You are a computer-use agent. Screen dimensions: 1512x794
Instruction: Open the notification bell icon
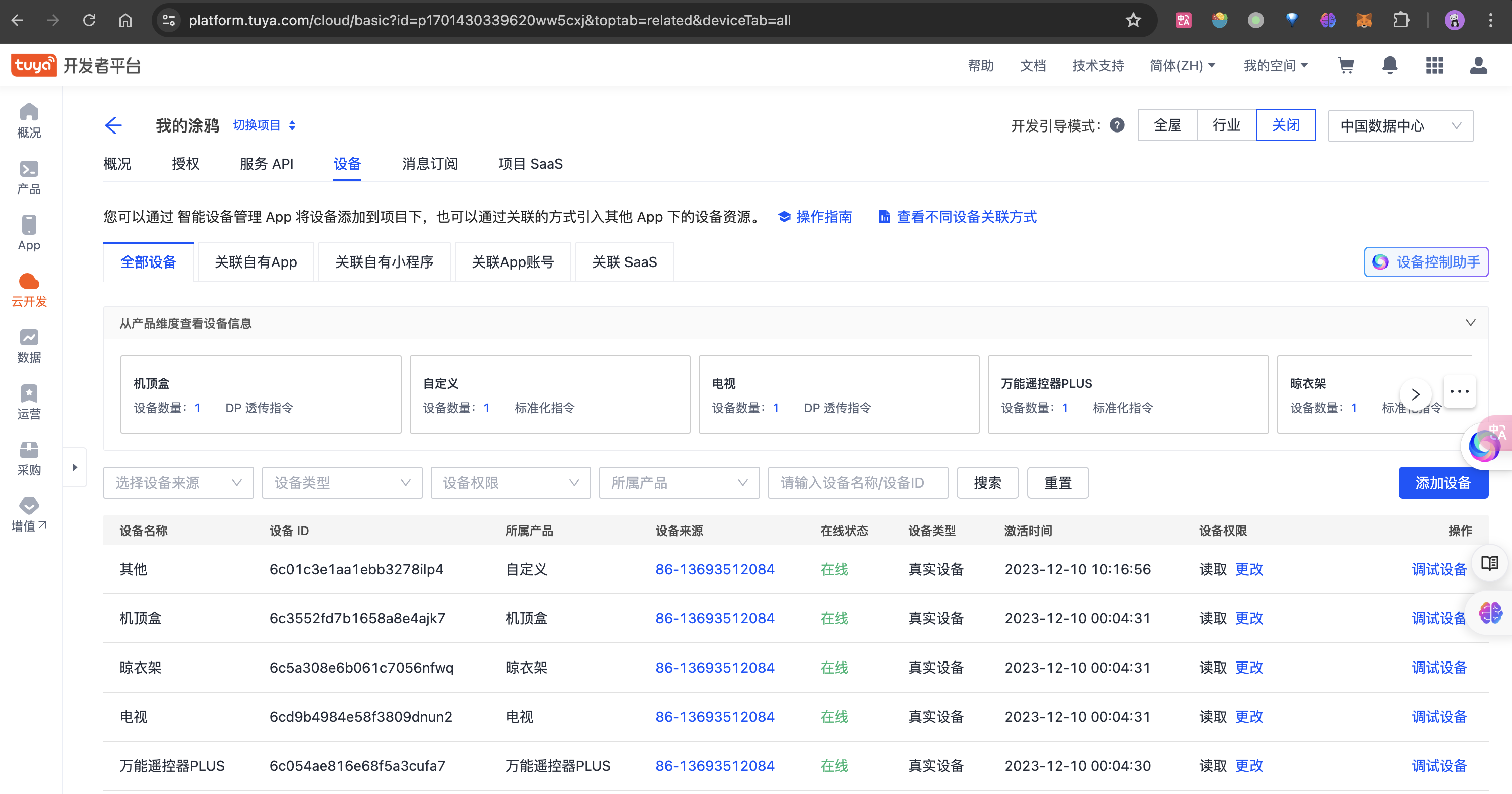pos(1390,65)
